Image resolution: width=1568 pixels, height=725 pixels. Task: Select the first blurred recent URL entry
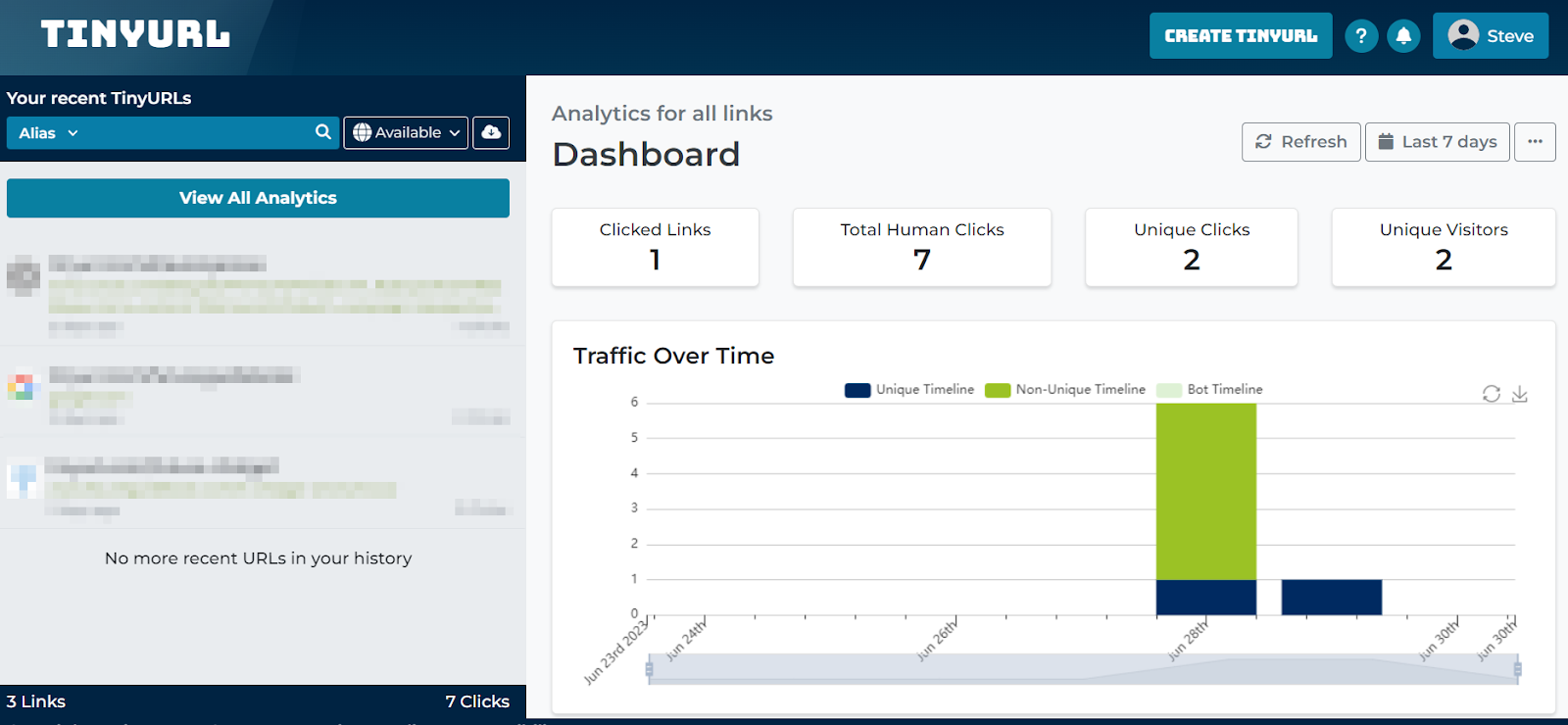(x=263, y=294)
